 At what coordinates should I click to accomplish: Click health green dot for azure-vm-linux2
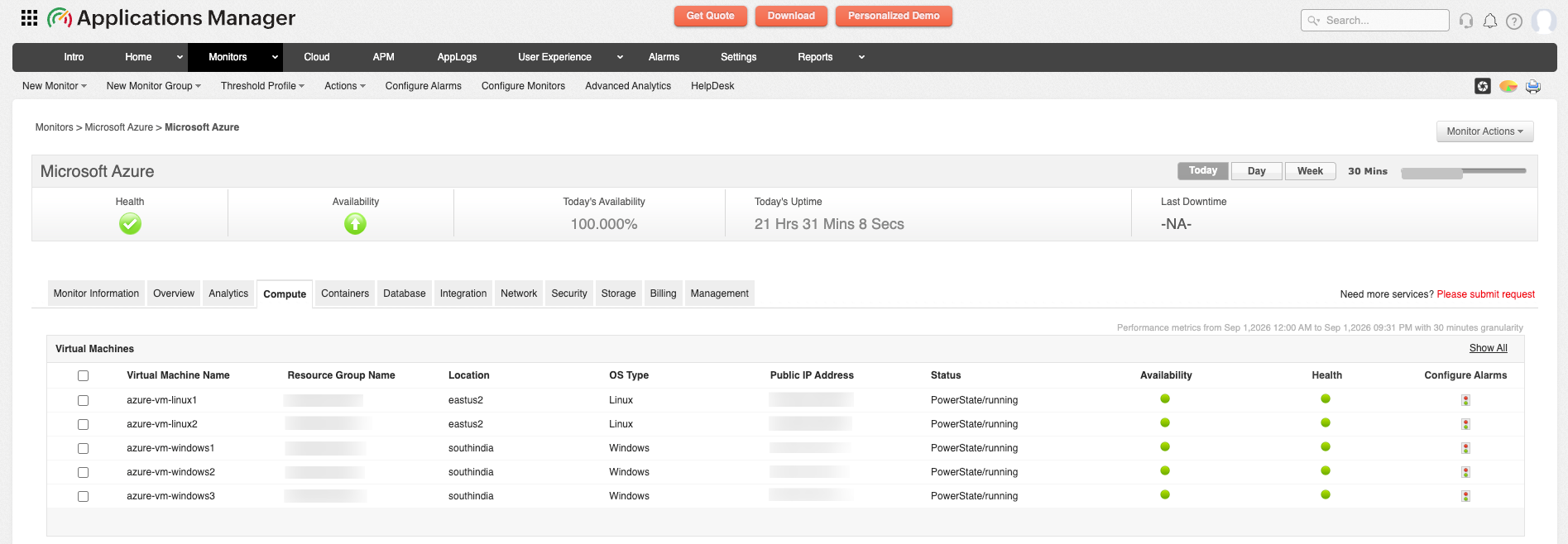click(1326, 422)
